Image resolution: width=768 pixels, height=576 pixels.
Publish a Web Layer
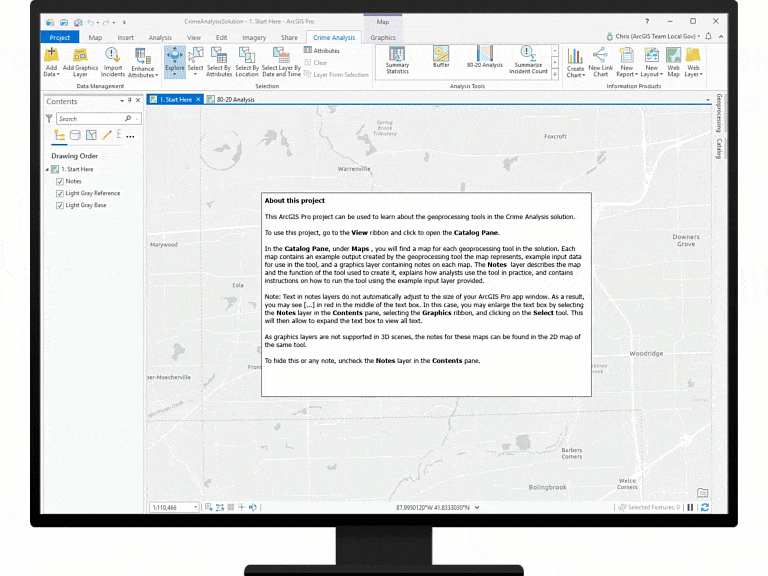click(693, 62)
